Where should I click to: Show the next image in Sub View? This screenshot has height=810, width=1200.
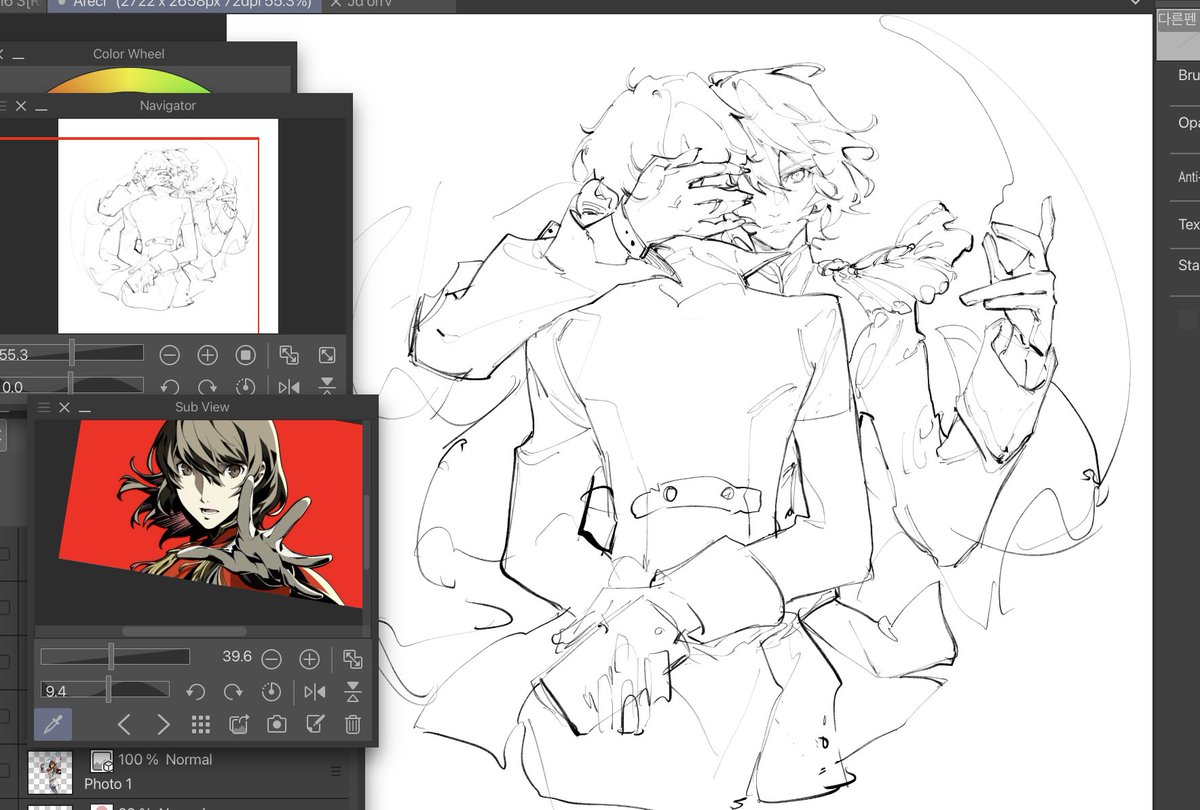[x=162, y=724]
